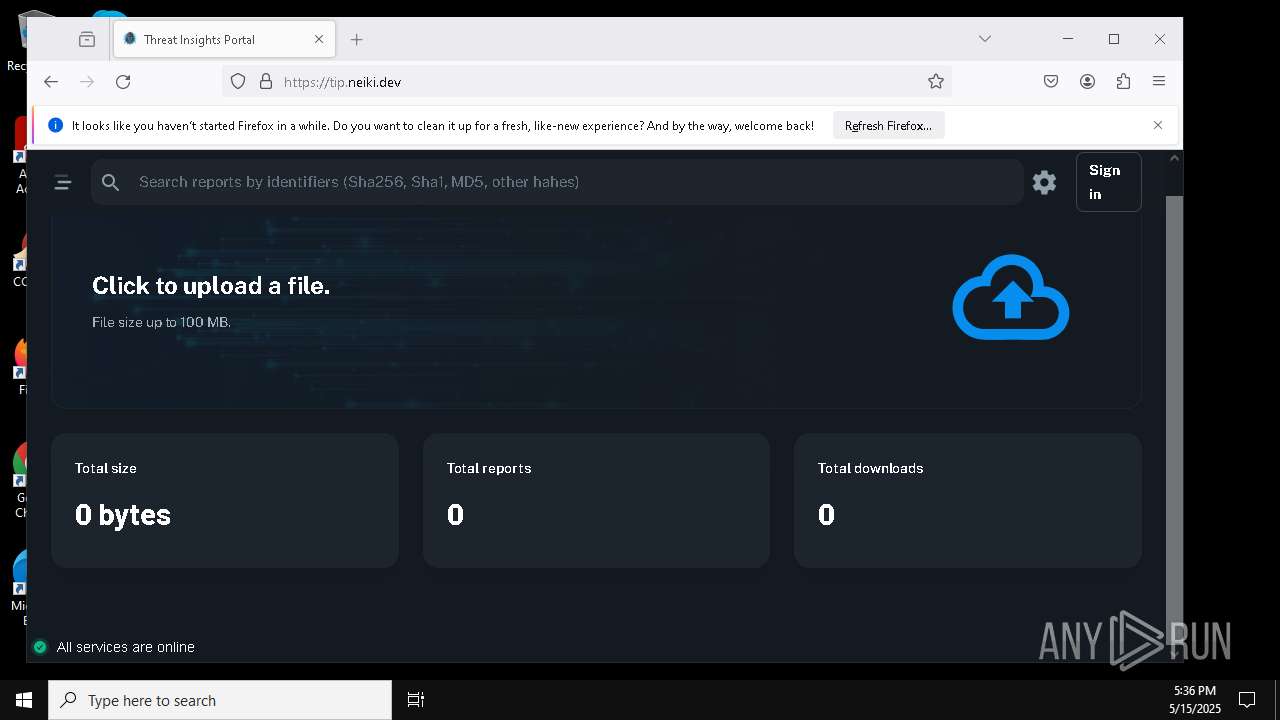Click the Sign in button
Screen dimensions: 1280x720
(x=1108, y=182)
